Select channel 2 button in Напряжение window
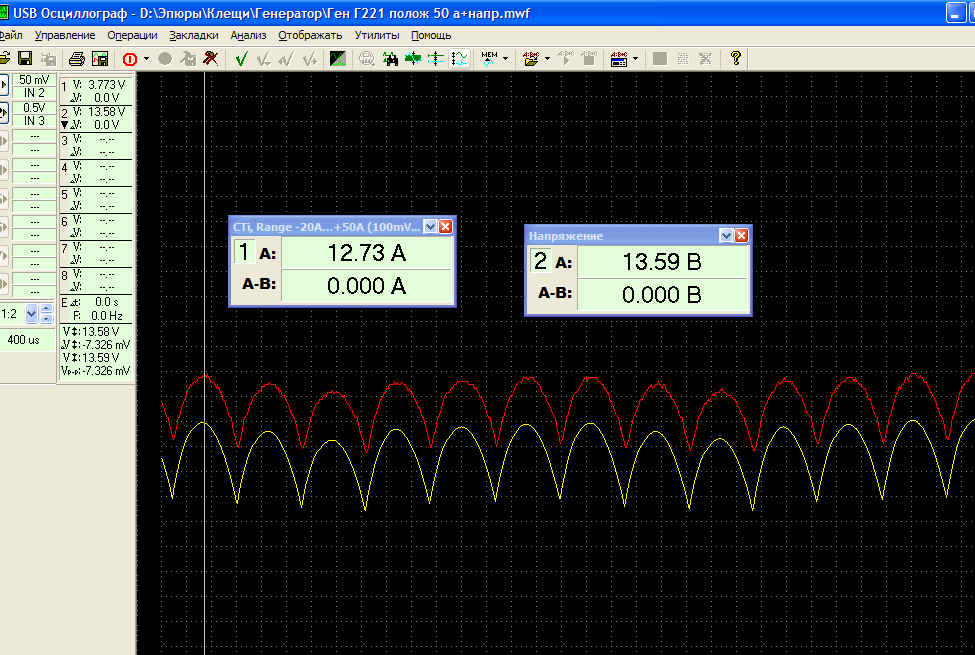This screenshot has height=655, width=975. click(540, 261)
